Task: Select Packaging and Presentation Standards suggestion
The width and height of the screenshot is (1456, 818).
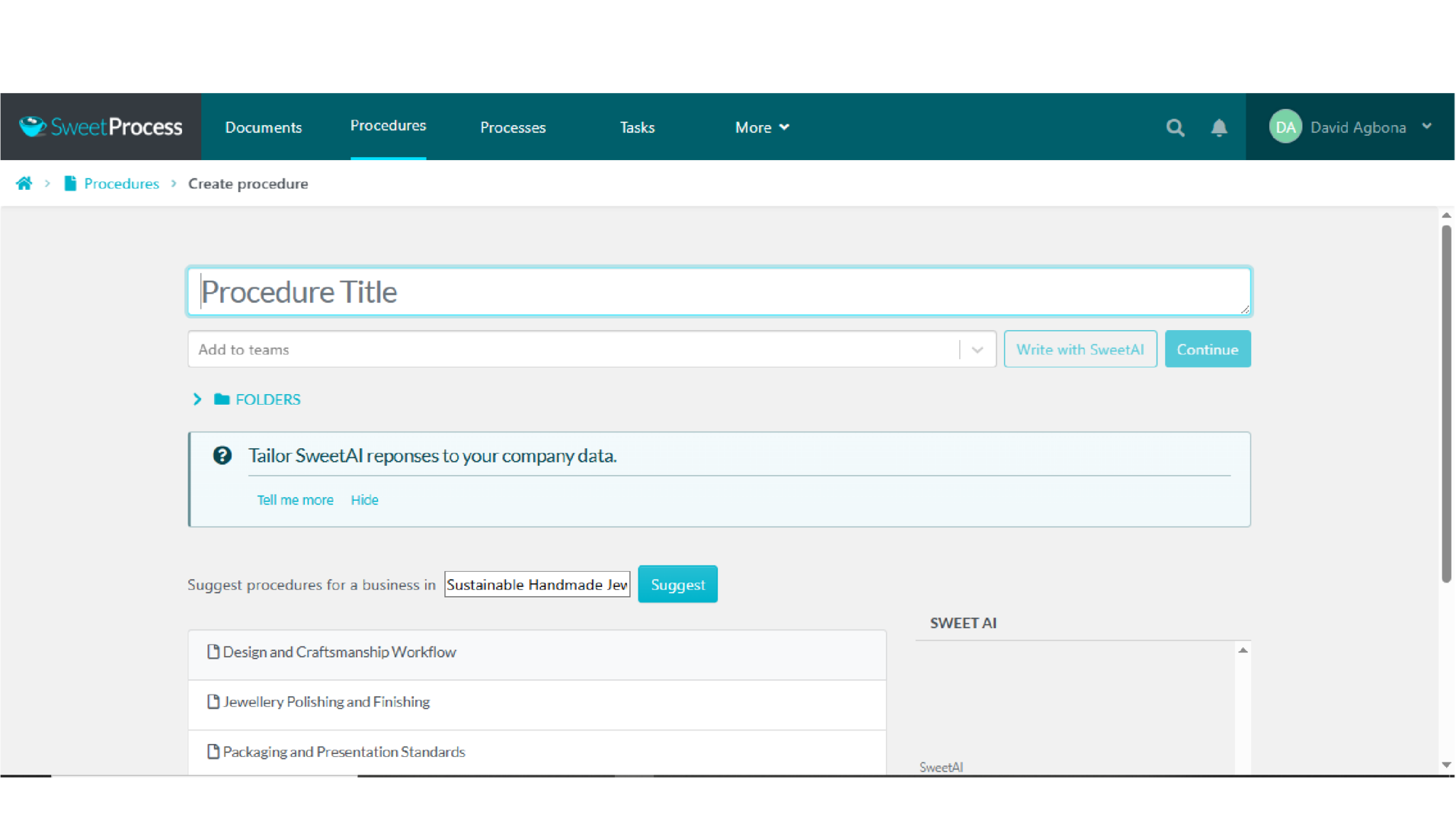Action: coord(537,753)
